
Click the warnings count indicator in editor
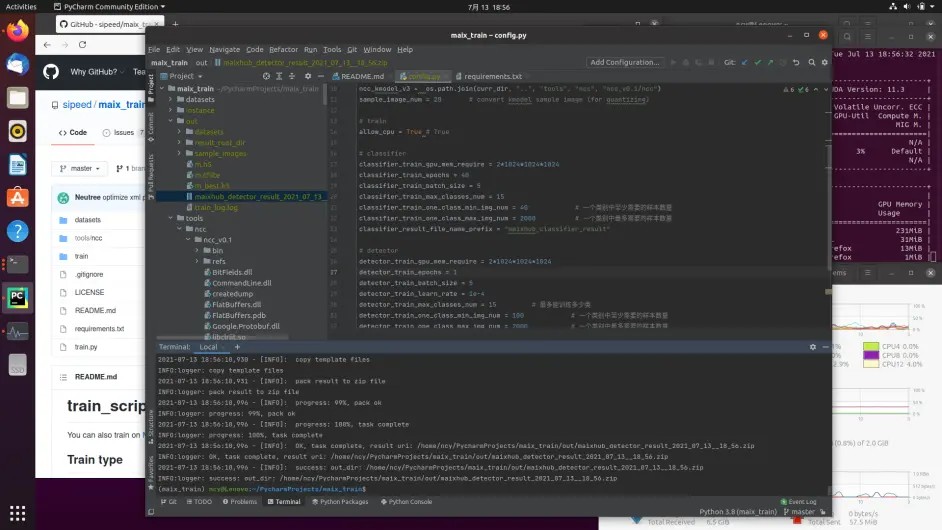point(789,90)
